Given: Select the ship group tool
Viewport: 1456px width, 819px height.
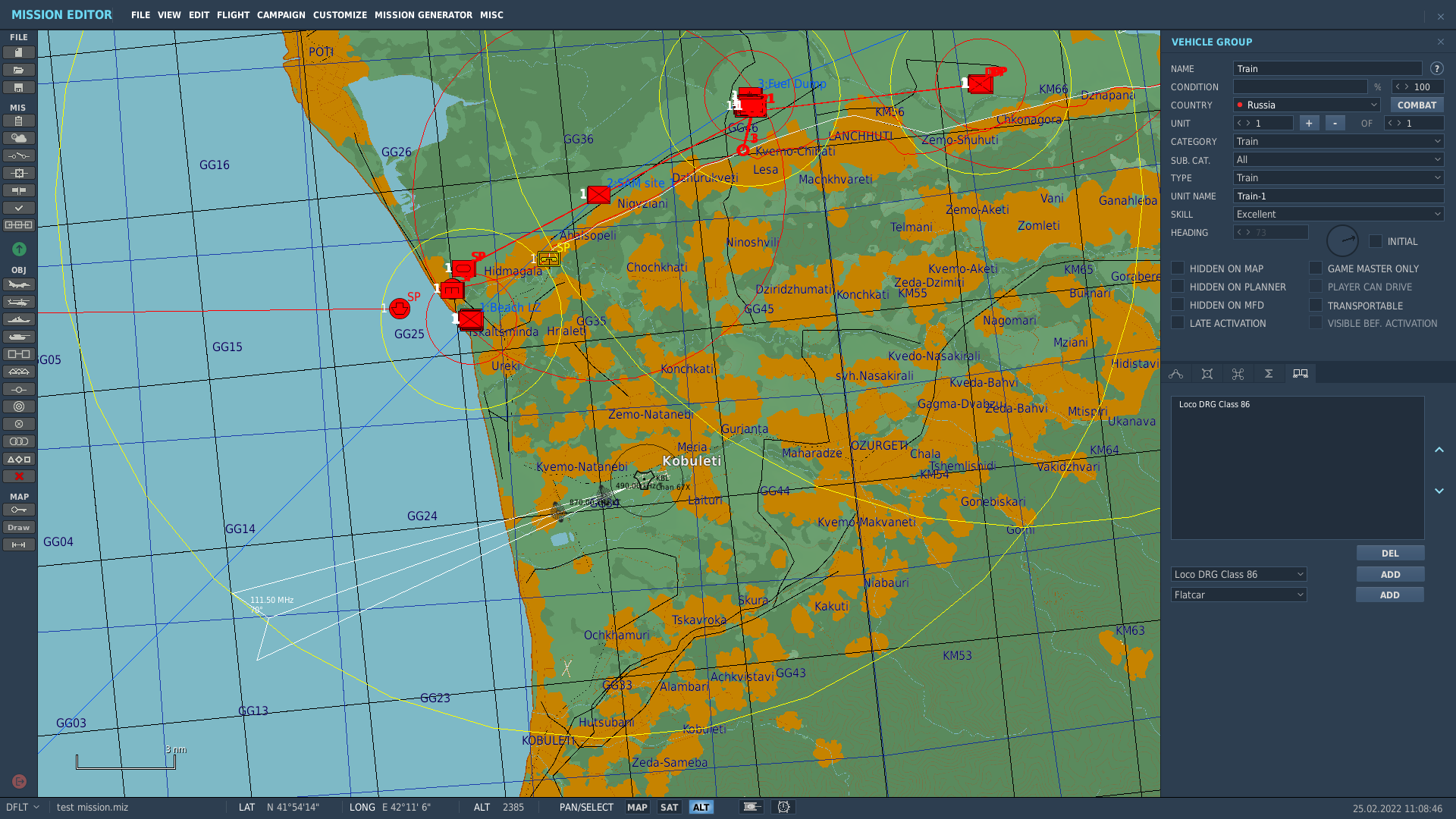Looking at the screenshot, I should click(x=19, y=319).
